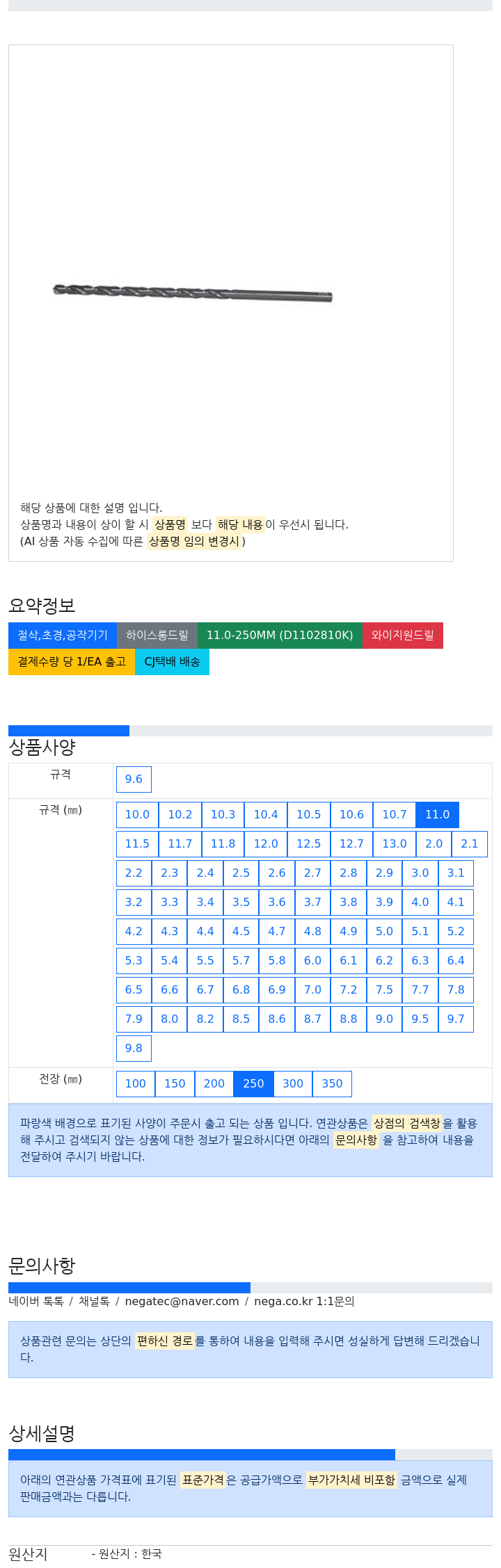
Task: Click the 절삭,초경,공작기기 category tag
Action: coord(63,635)
